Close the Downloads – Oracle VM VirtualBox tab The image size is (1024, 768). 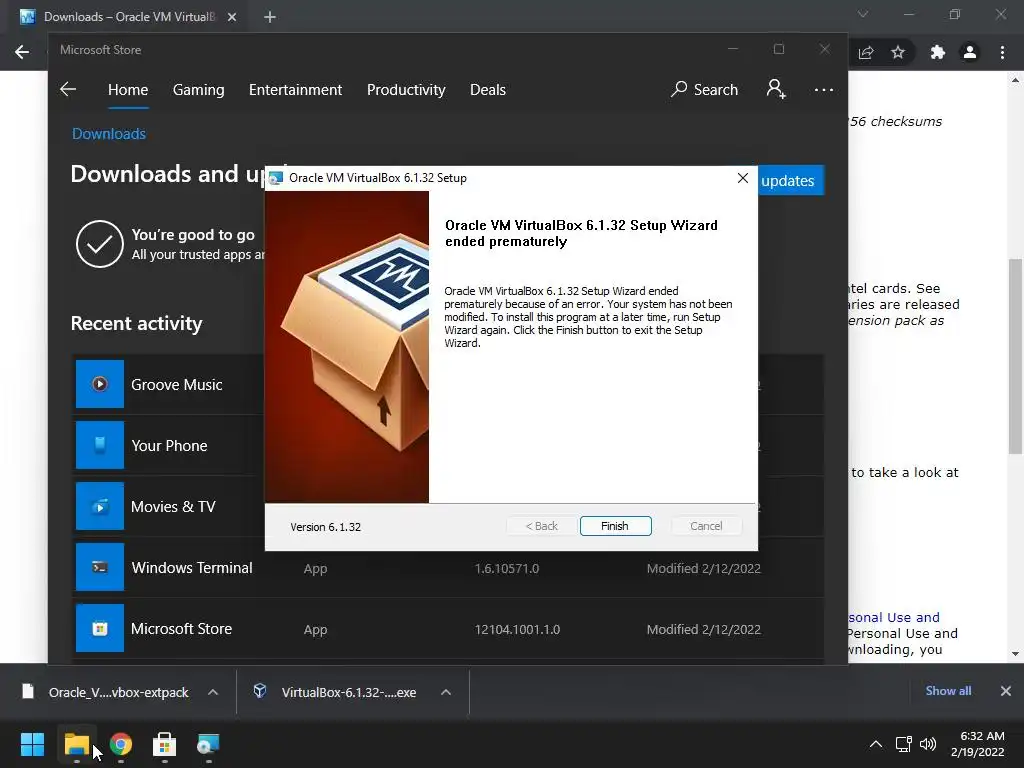[x=232, y=17]
